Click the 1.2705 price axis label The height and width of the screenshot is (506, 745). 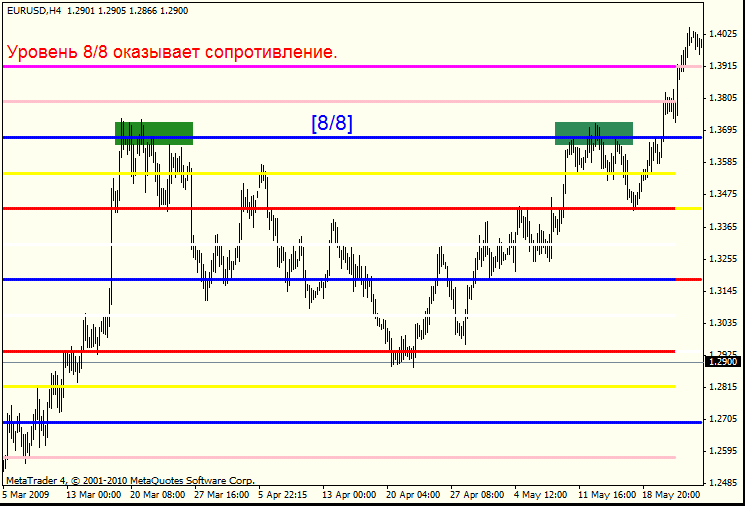723,419
